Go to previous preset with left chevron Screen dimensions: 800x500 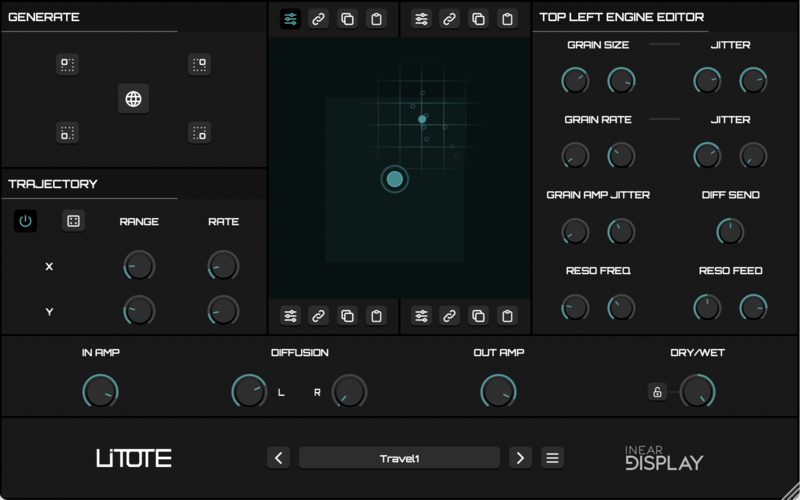(x=279, y=458)
